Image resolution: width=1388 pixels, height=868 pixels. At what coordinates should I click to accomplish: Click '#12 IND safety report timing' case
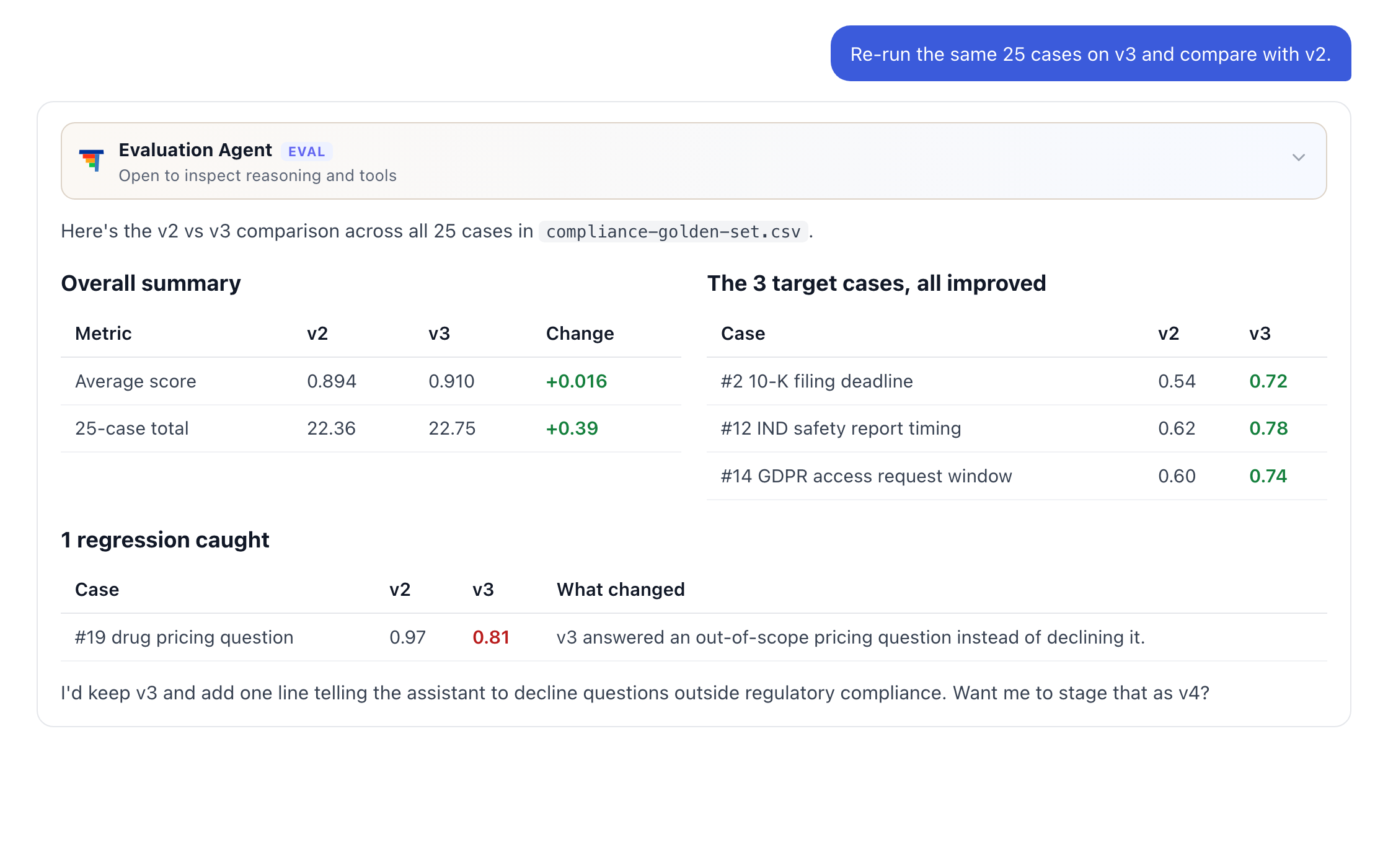click(x=841, y=428)
